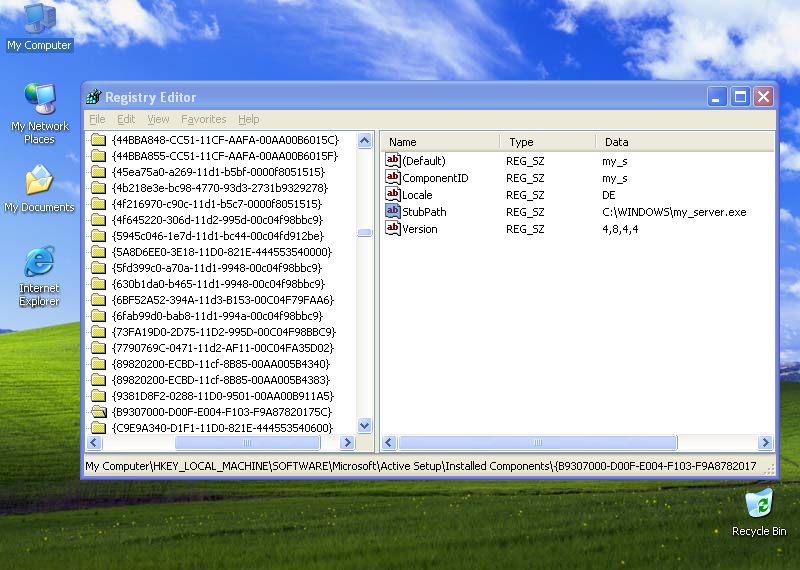Click folder icon of {44BBA855-CC51-11CF-AAFA-00AA00B6015F}
This screenshot has width=800, height=570.
pyautogui.click(x=98, y=156)
